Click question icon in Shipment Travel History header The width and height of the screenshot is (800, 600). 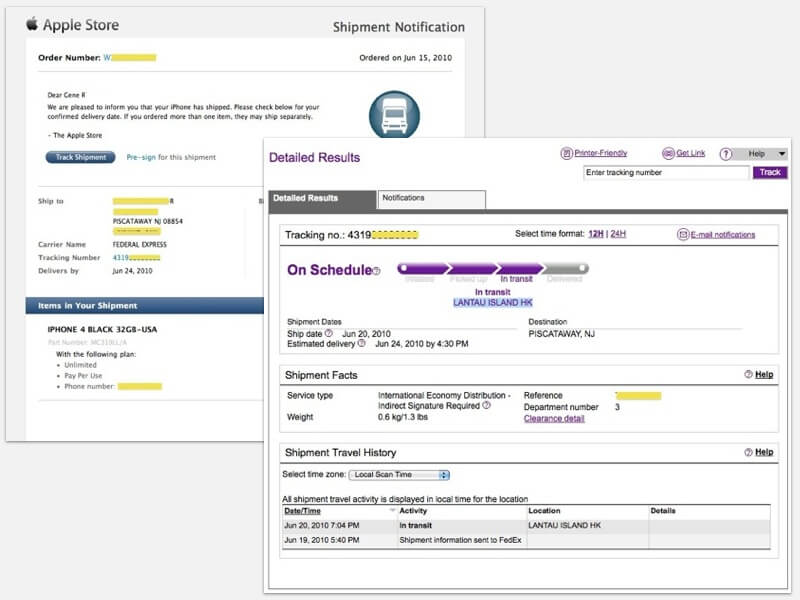pyautogui.click(x=748, y=452)
